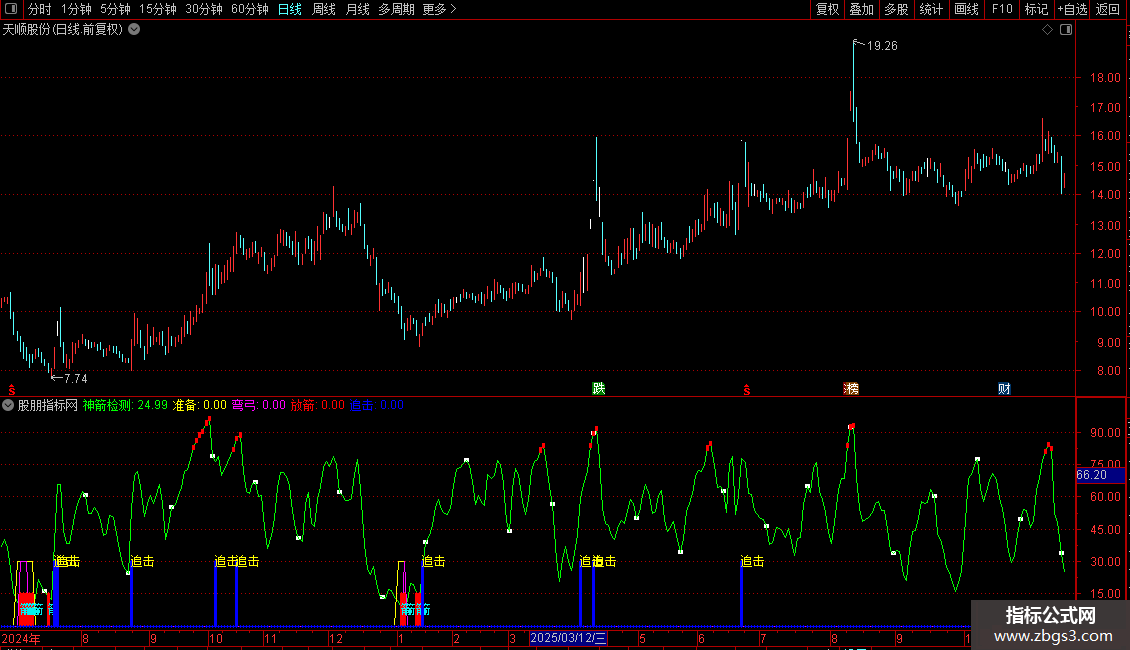Click the diamond icon at chart top-right

click(1048, 30)
